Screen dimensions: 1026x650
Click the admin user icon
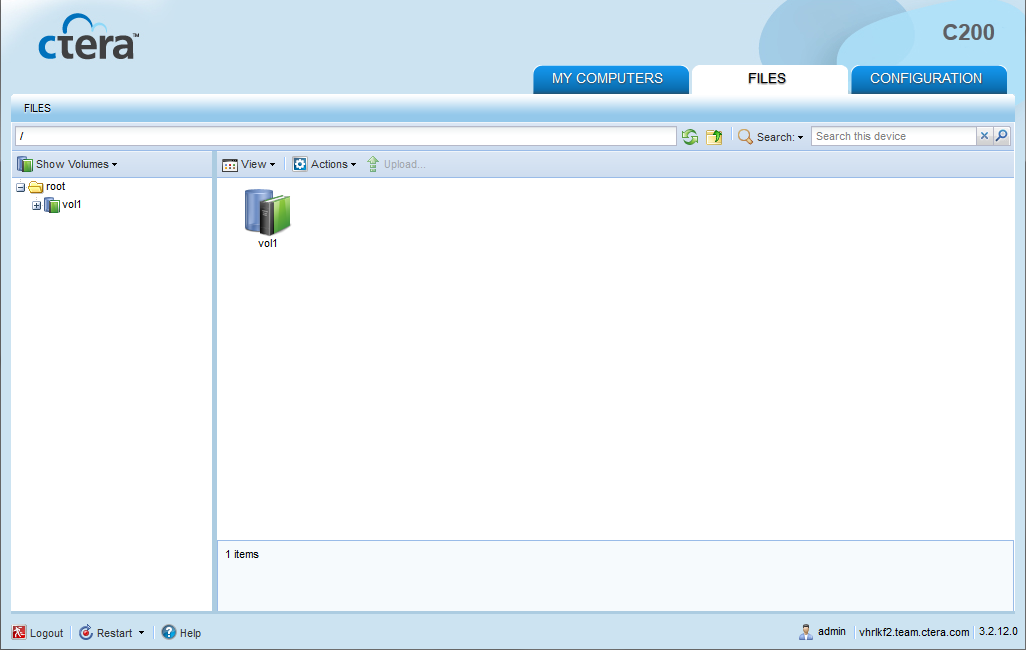(805, 632)
